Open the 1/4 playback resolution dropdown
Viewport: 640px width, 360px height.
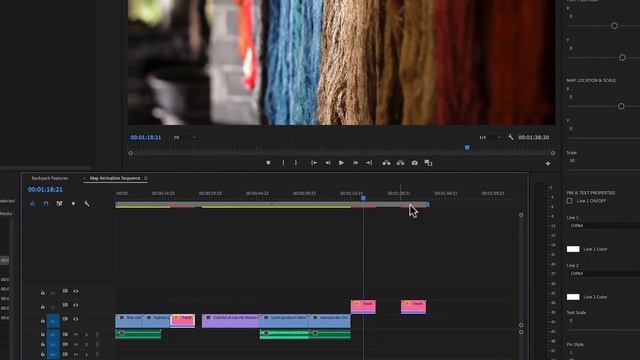[490, 138]
